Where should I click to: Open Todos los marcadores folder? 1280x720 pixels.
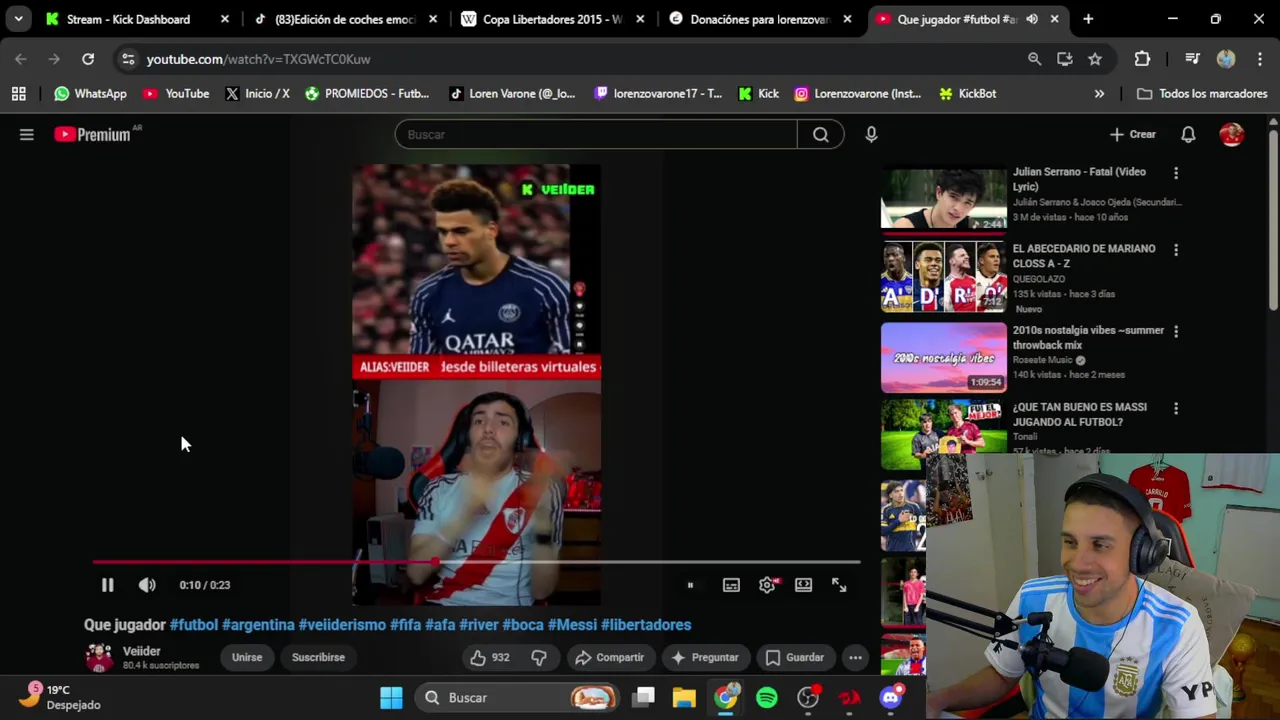(x=1202, y=94)
